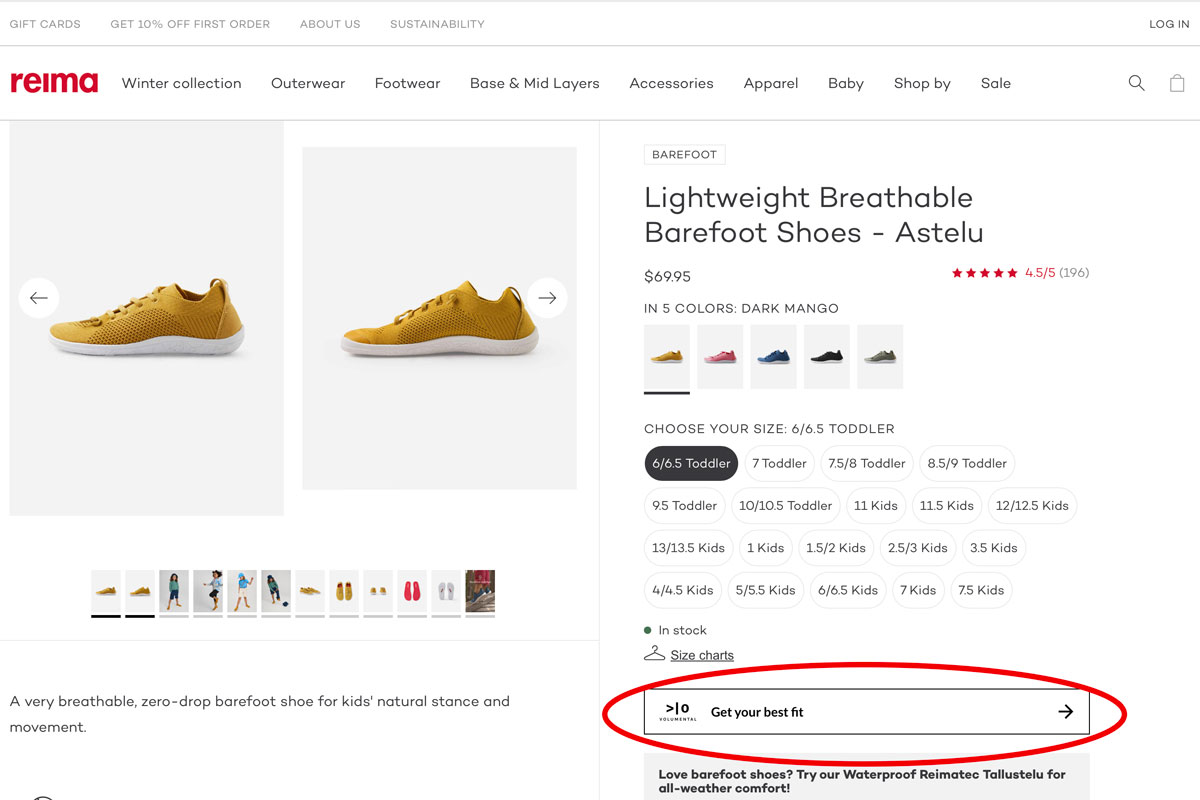
Task: Select size 7 Toddler
Action: 779,464
